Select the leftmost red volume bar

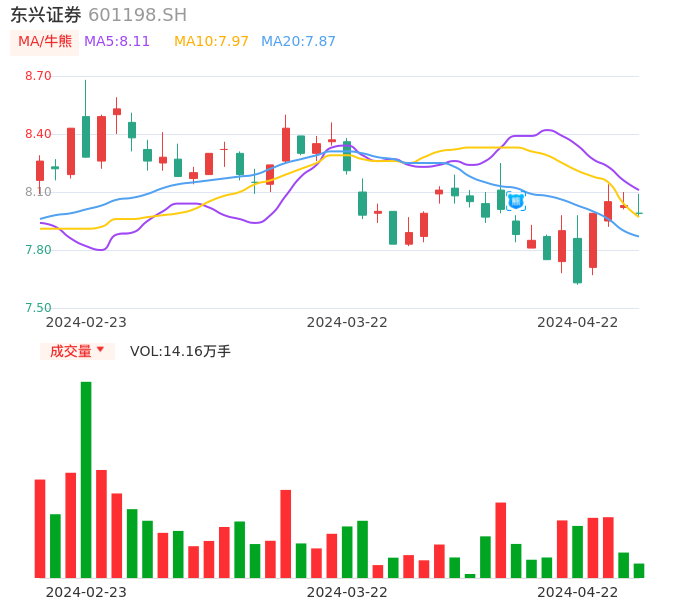[40, 528]
